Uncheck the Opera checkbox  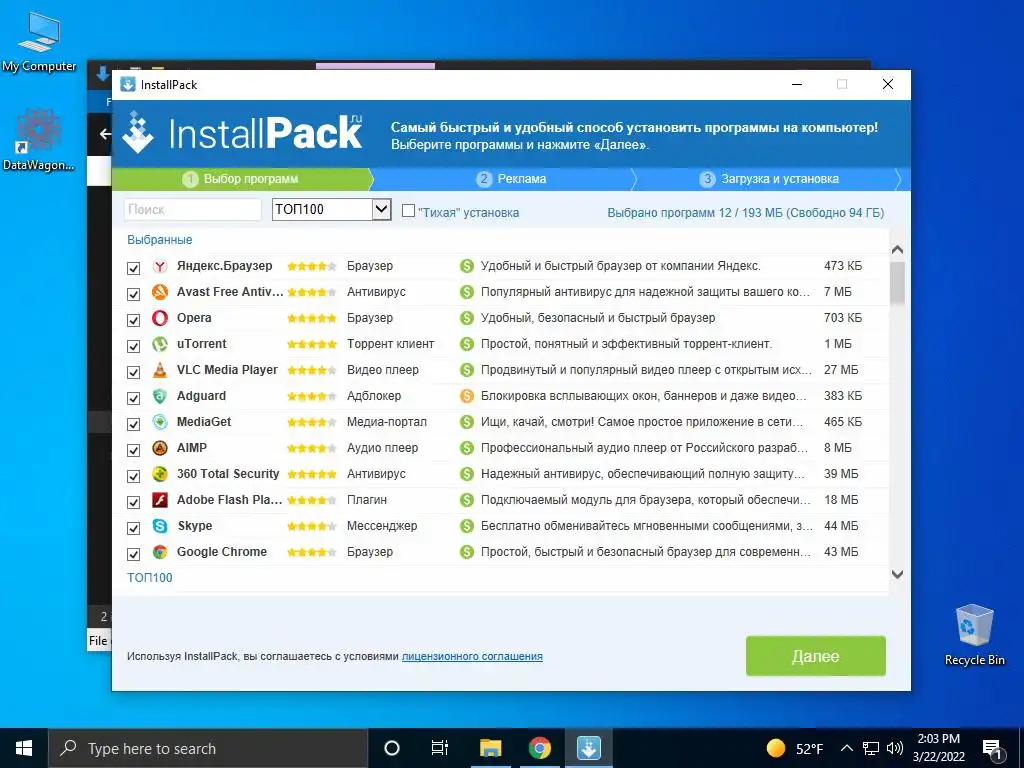pyautogui.click(x=133, y=320)
